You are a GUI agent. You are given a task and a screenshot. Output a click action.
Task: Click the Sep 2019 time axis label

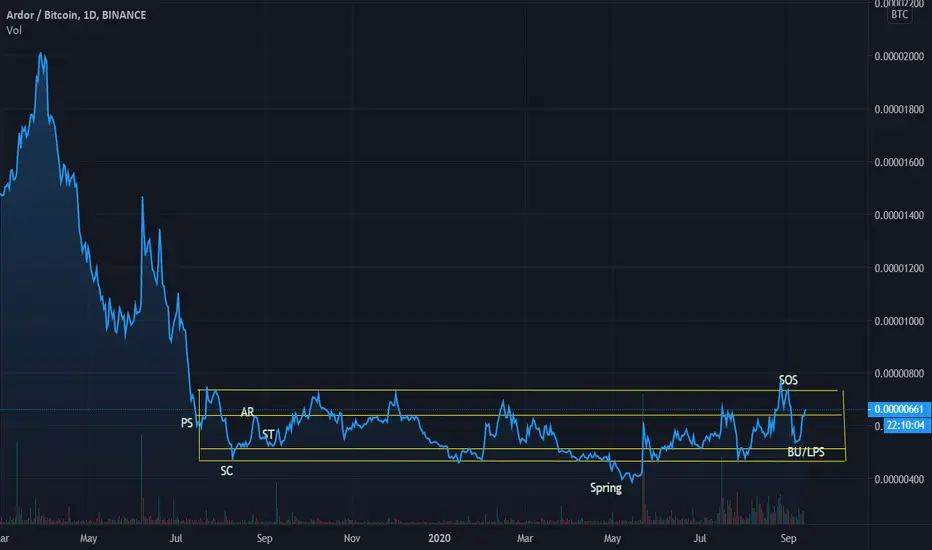click(265, 539)
